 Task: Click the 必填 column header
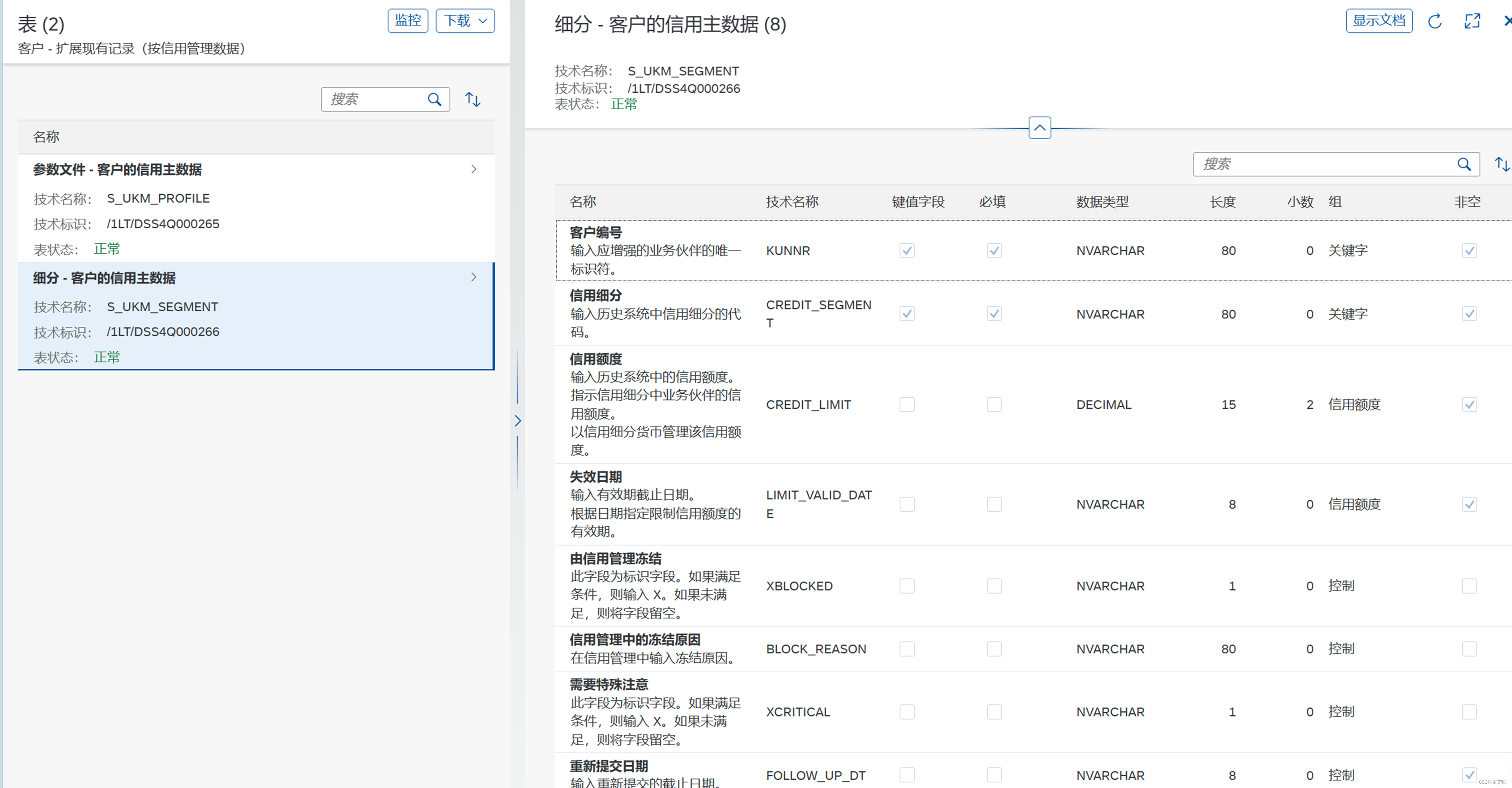coord(993,202)
